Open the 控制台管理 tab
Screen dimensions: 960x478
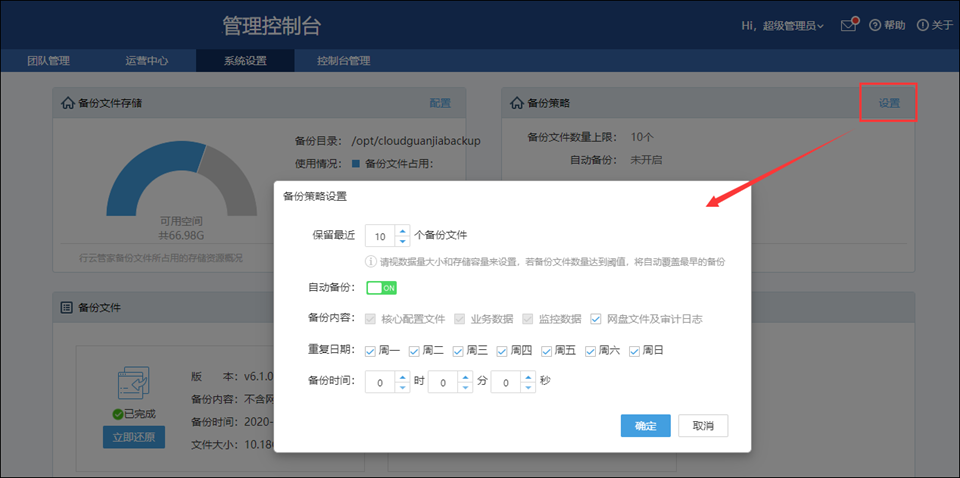(343, 61)
